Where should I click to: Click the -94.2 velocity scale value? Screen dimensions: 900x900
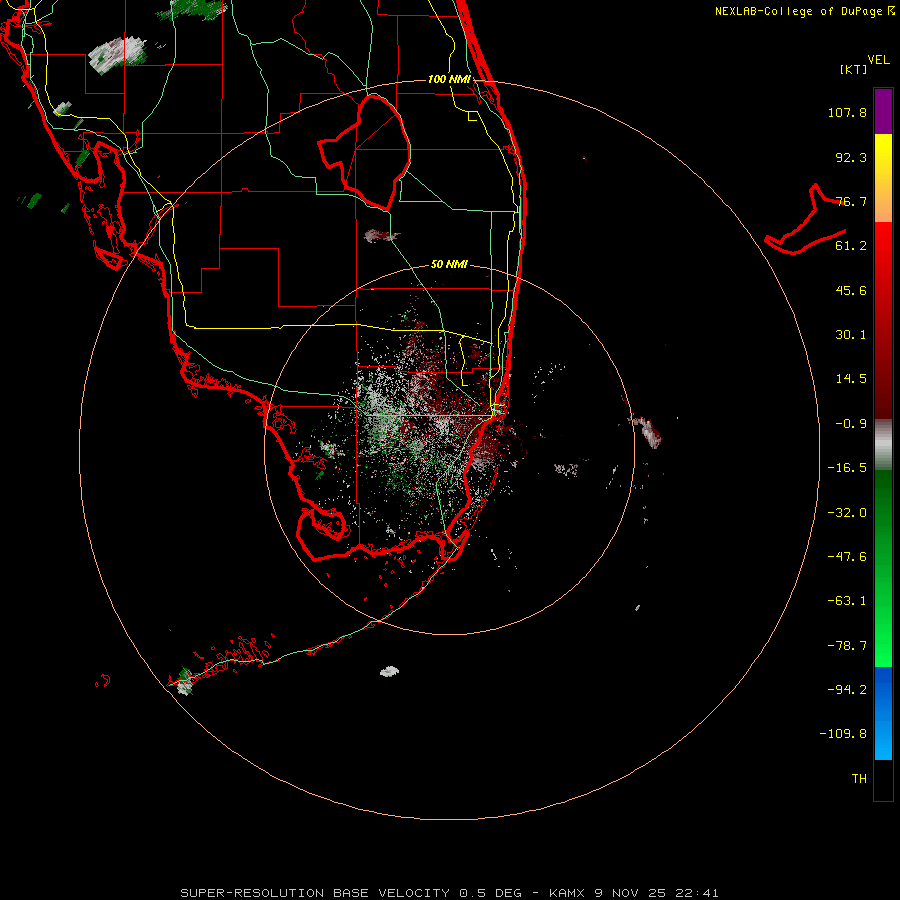click(847, 690)
